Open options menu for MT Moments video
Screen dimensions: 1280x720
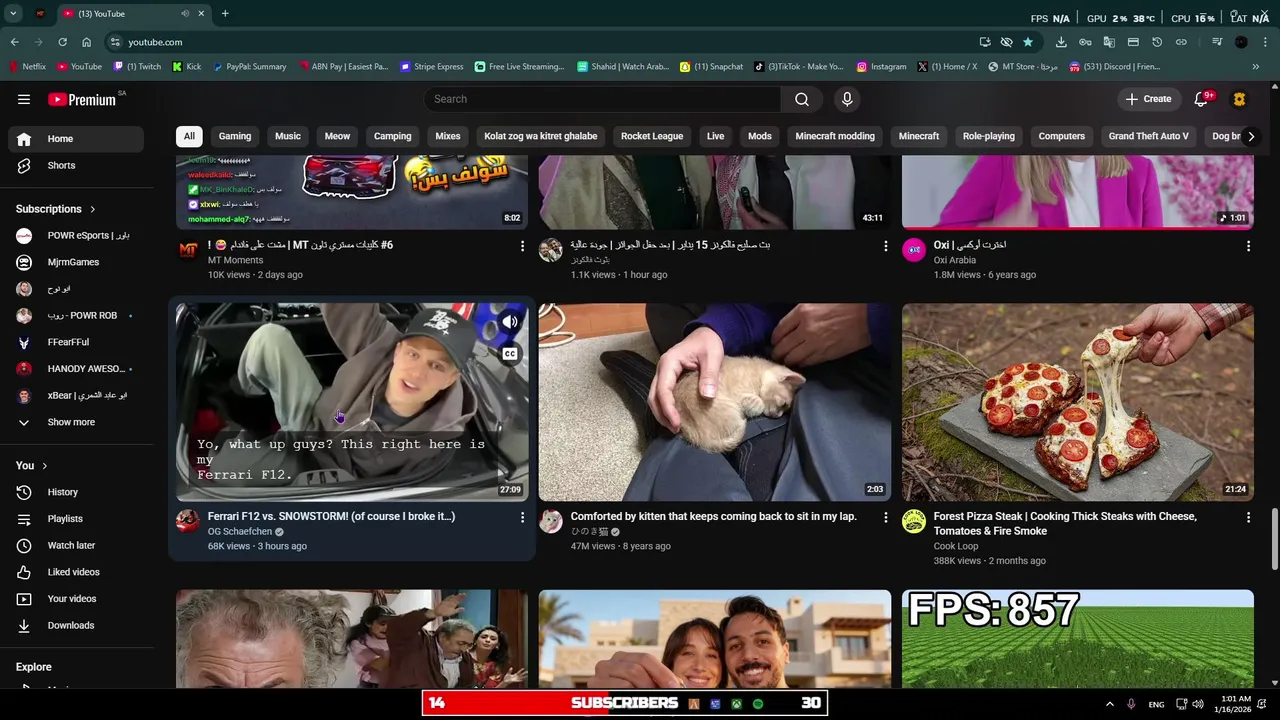tap(522, 245)
